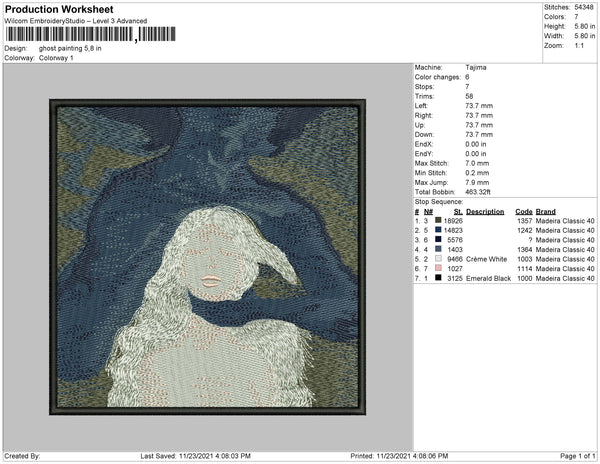This screenshot has height=464, width=600.
Task: Click the 'Crème White' description
Action: 486,259
